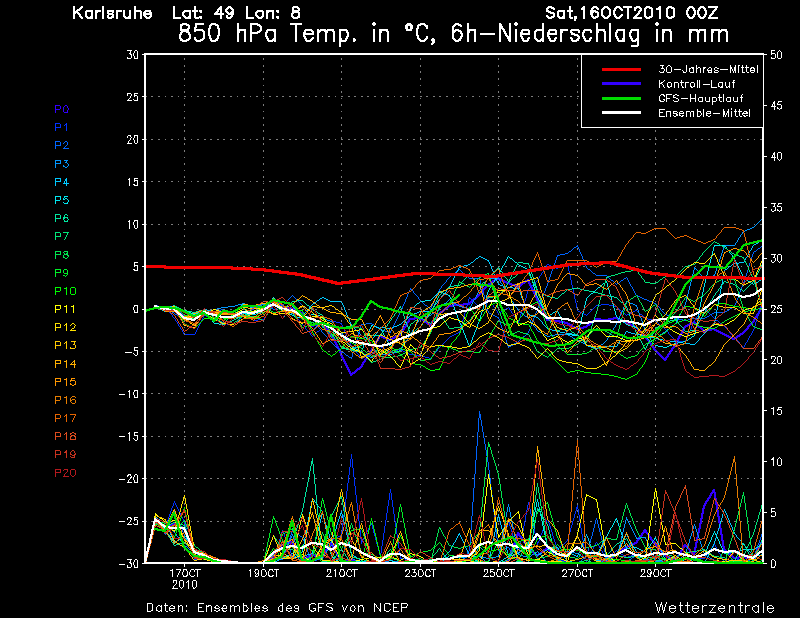Click the P15 ensemble member label

(65, 382)
